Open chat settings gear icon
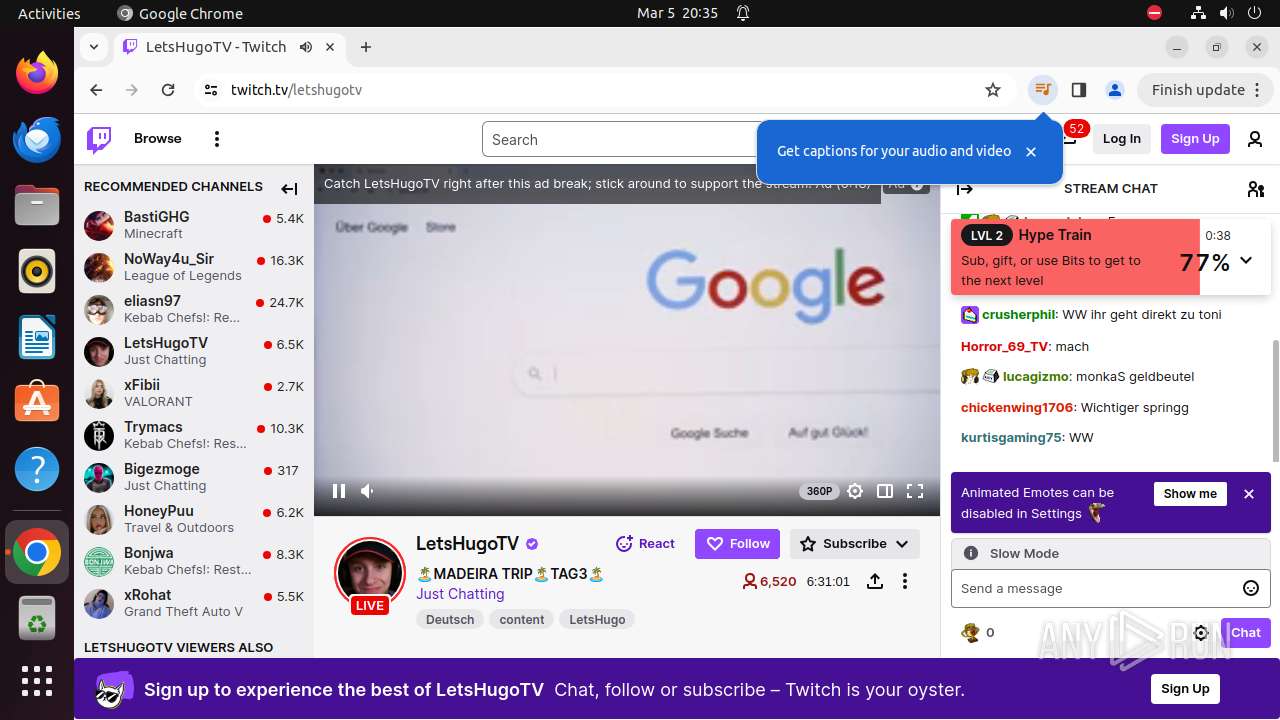1280x720 pixels. 1202,633
